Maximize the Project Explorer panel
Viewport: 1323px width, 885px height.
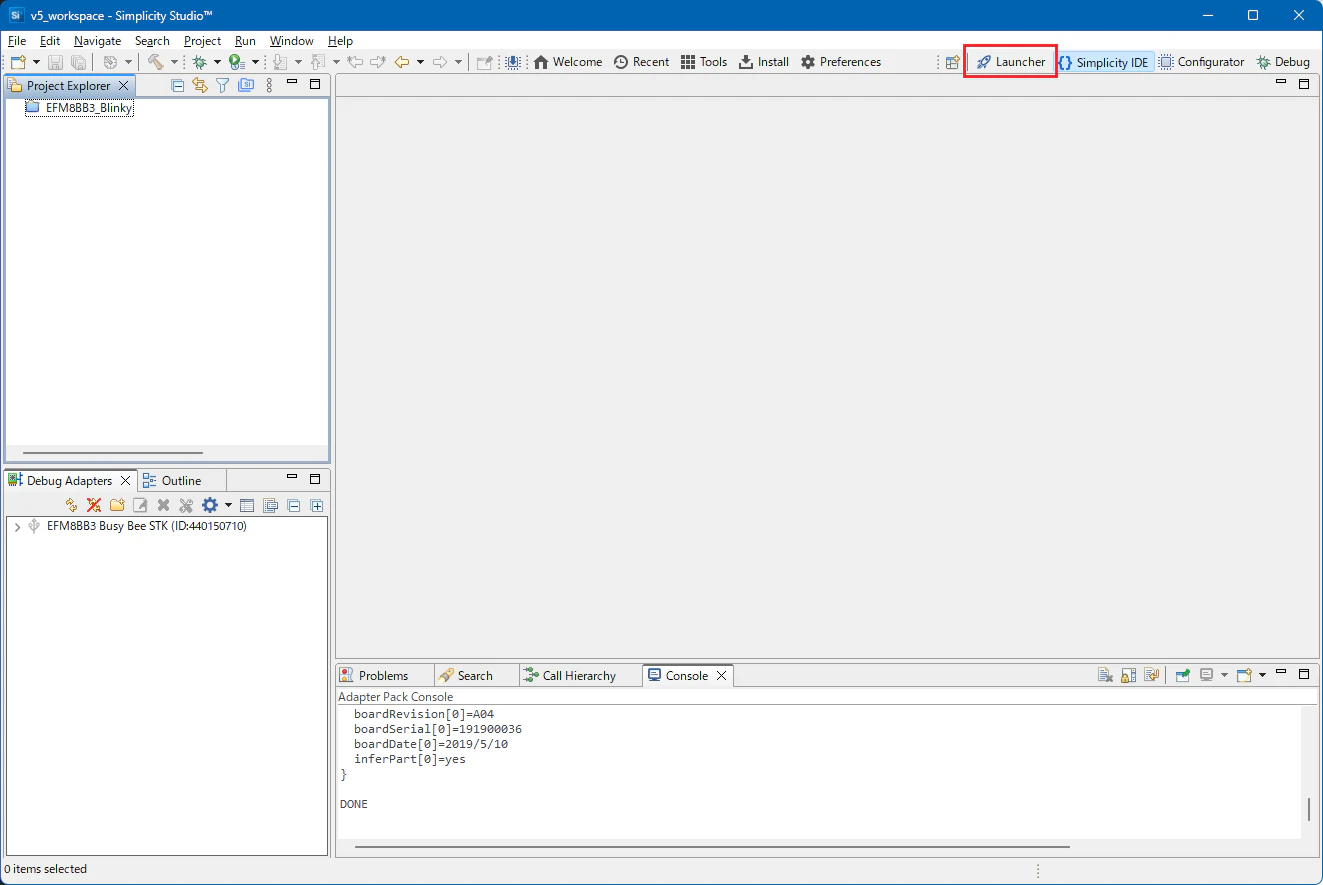(x=315, y=84)
